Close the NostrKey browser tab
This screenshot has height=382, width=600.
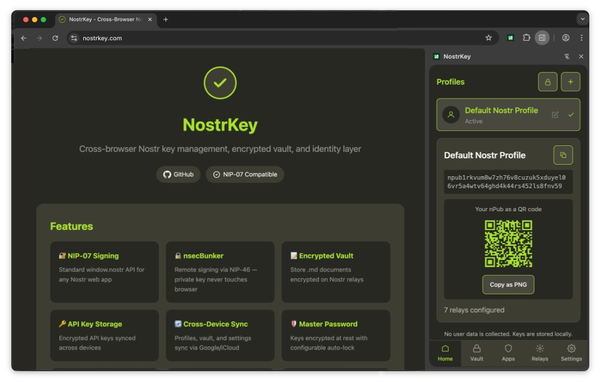coord(150,19)
